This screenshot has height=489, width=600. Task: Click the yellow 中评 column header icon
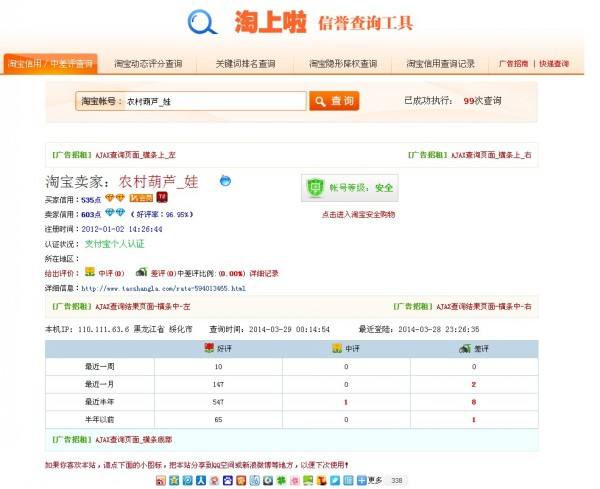pyautogui.click(x=337, y=348)
